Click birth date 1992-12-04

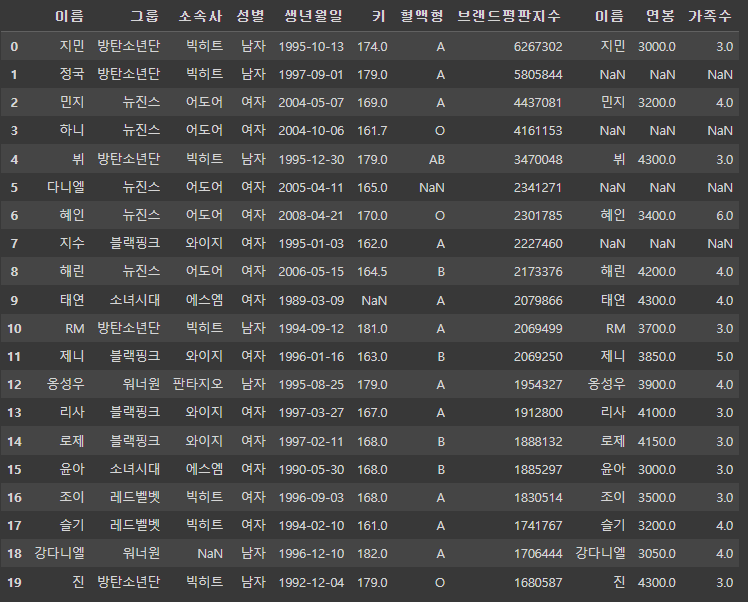pyautogui.click(x=311, y=582)
